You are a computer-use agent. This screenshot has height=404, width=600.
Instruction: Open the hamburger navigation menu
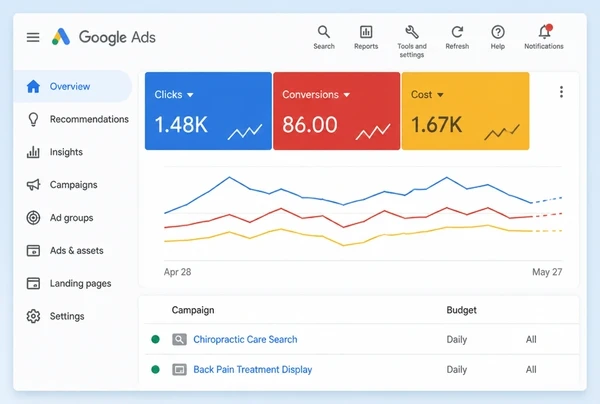33,37
